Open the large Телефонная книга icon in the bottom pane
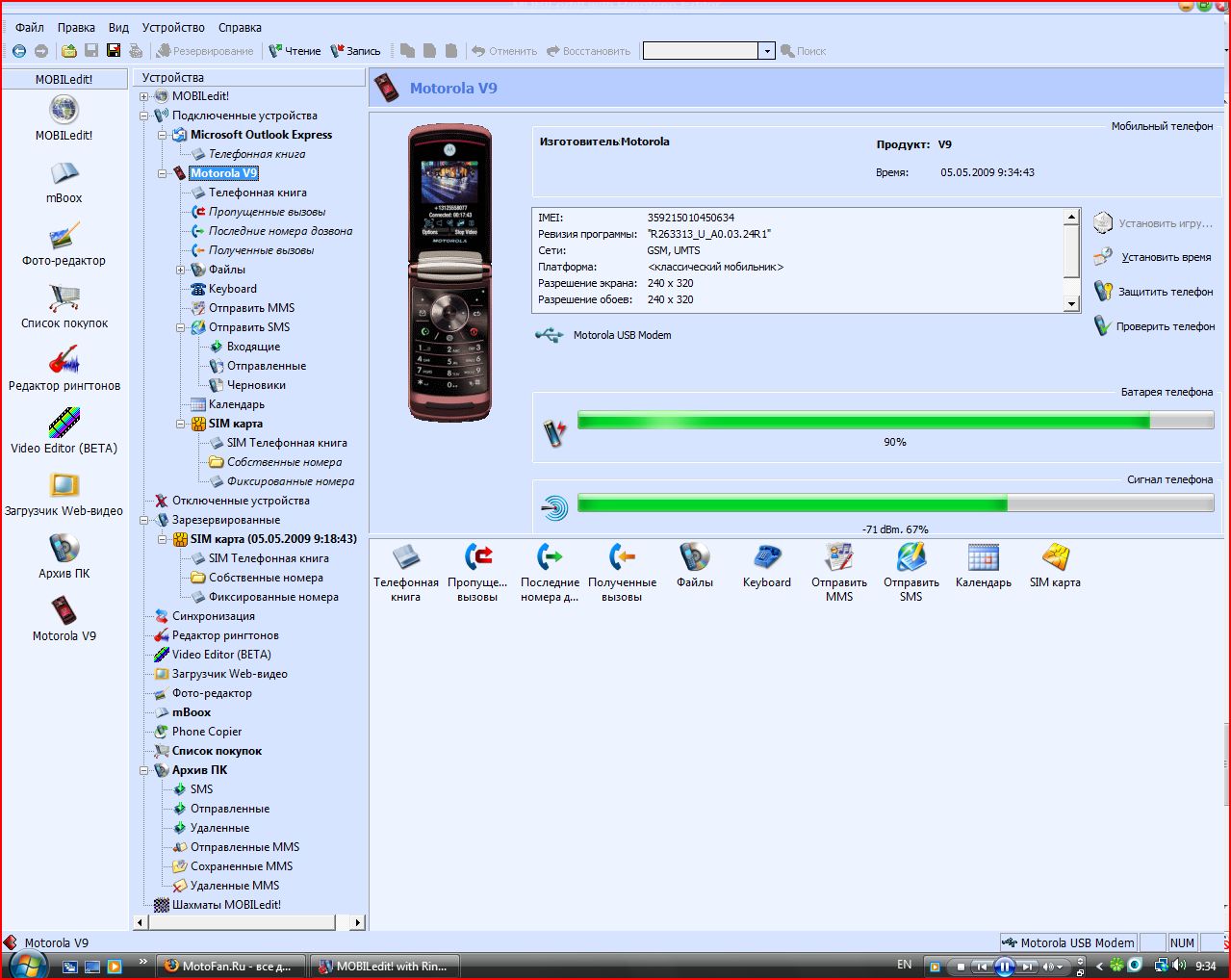This screenshot has width=1231, height=980. 406,557
